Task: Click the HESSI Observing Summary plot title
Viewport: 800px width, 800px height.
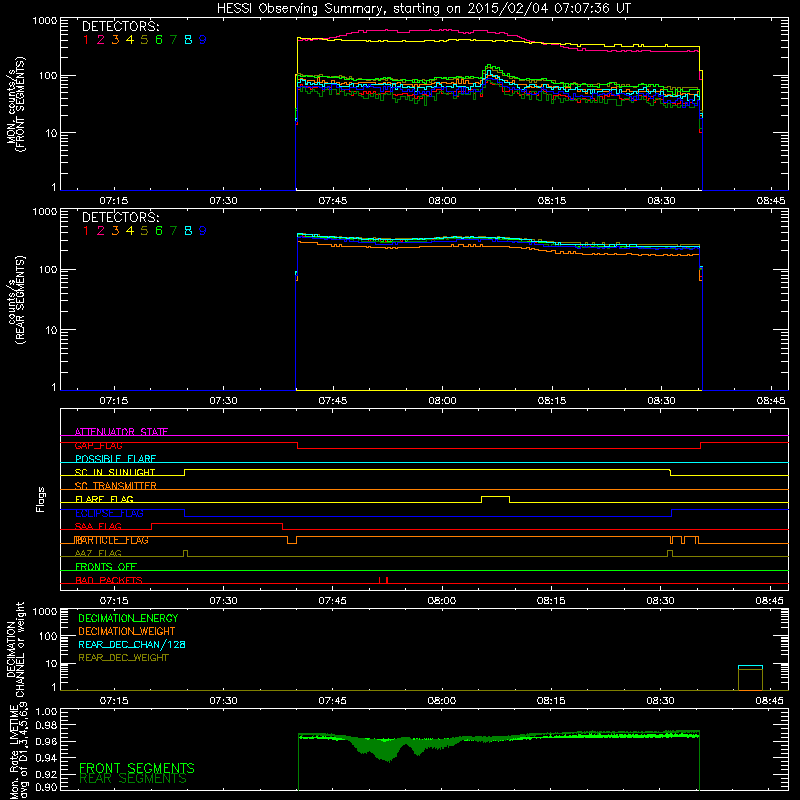Action: [424, 9]
